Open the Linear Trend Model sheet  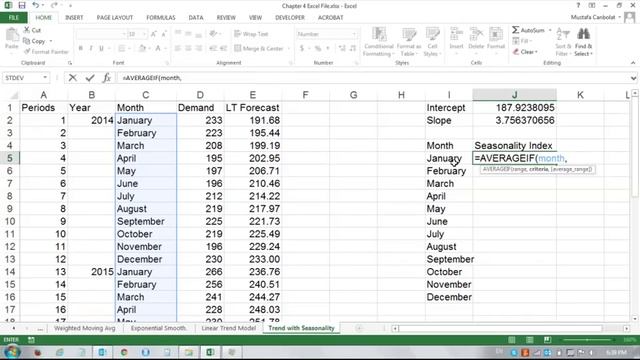[229, 328]
